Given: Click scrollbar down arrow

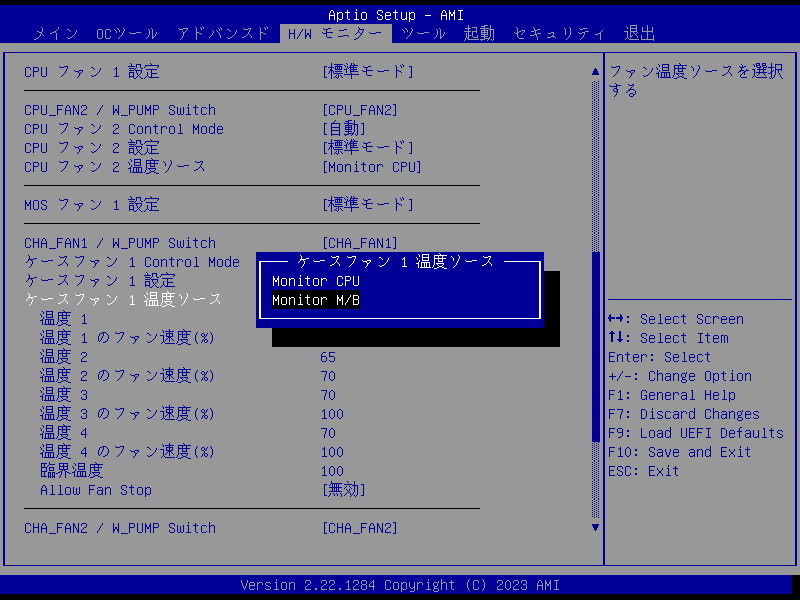Looking at the screenshot, I should pos(595,528).
